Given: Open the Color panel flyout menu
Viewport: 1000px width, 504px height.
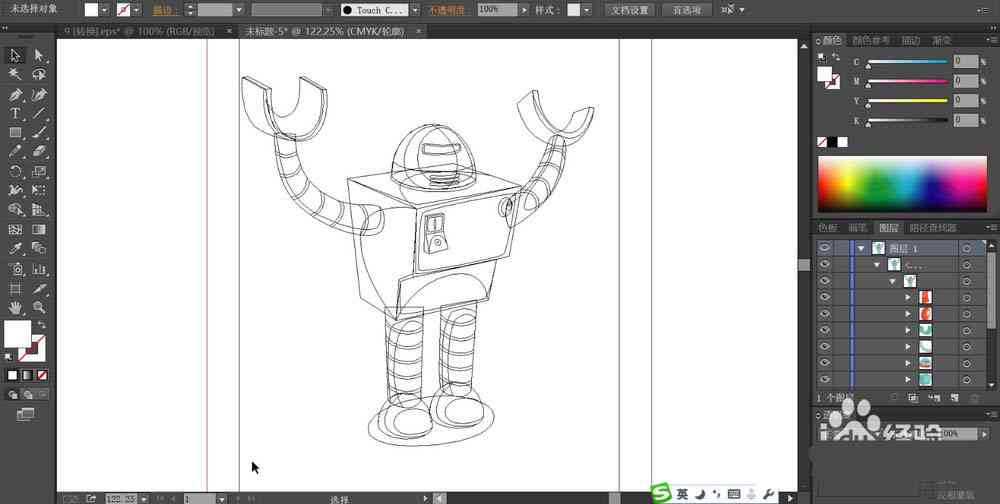Looking at the screenshot, I should pos(992,40).
